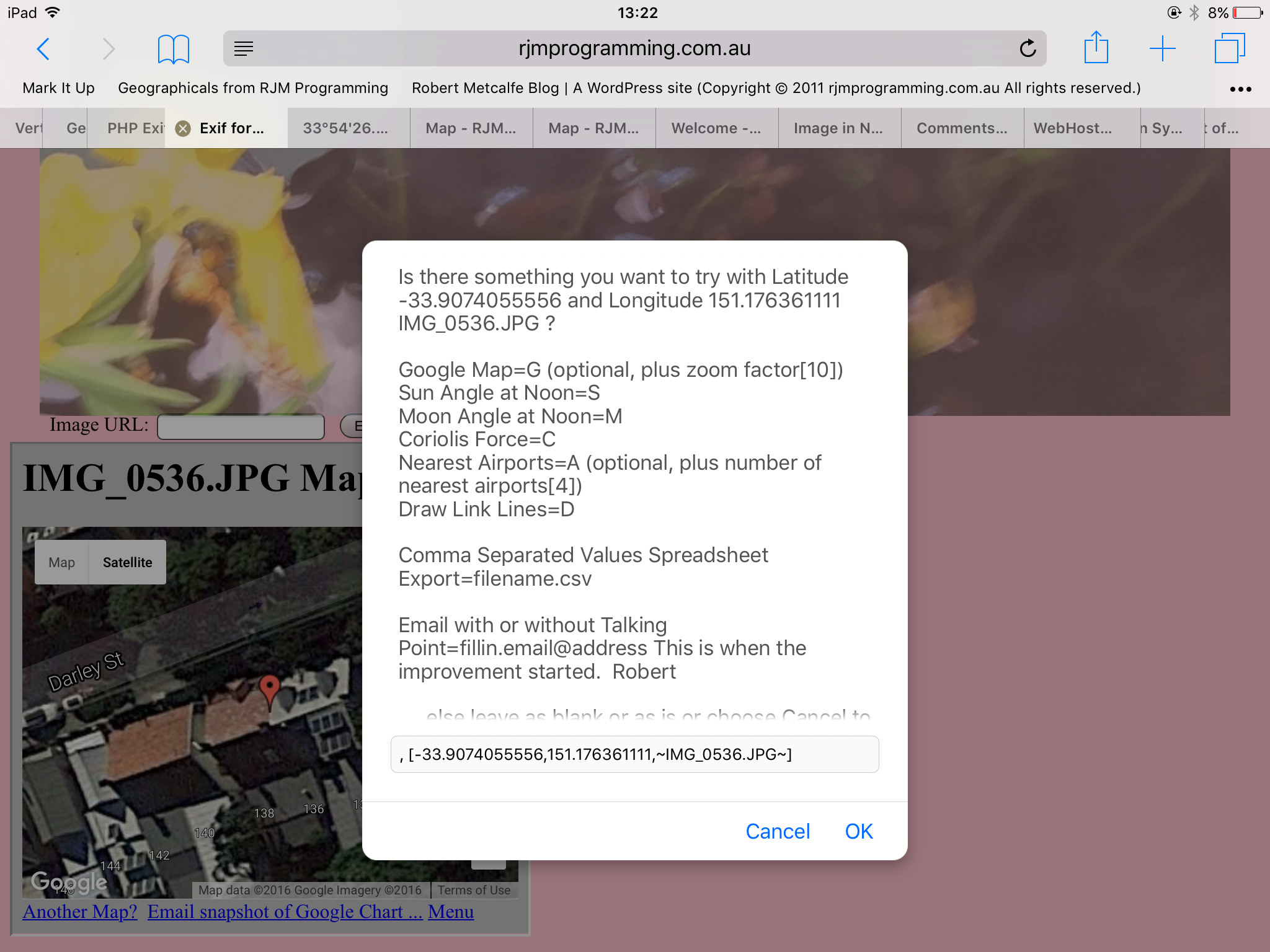Viewport: 1270px width, 952px height.
Task: Switch to the Comments... tab
Action: pos(962,128)
